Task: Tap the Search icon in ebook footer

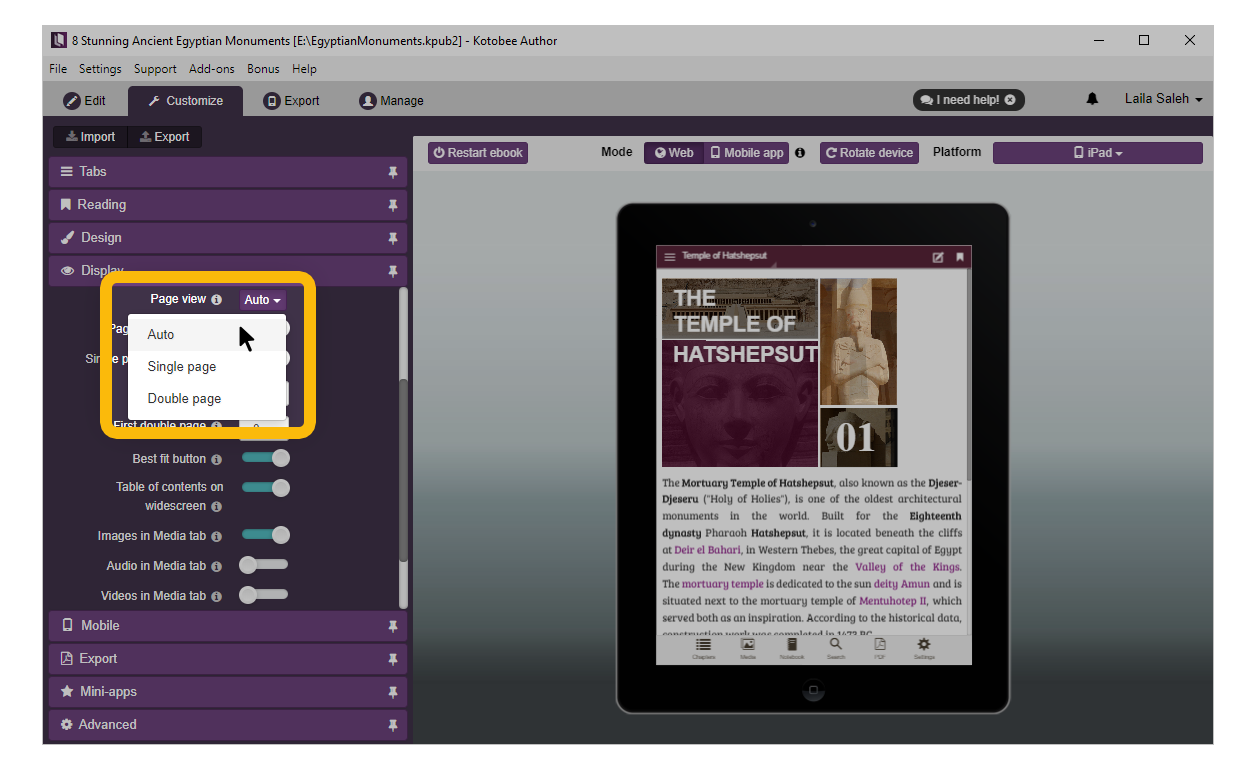Action: (836, 648)
